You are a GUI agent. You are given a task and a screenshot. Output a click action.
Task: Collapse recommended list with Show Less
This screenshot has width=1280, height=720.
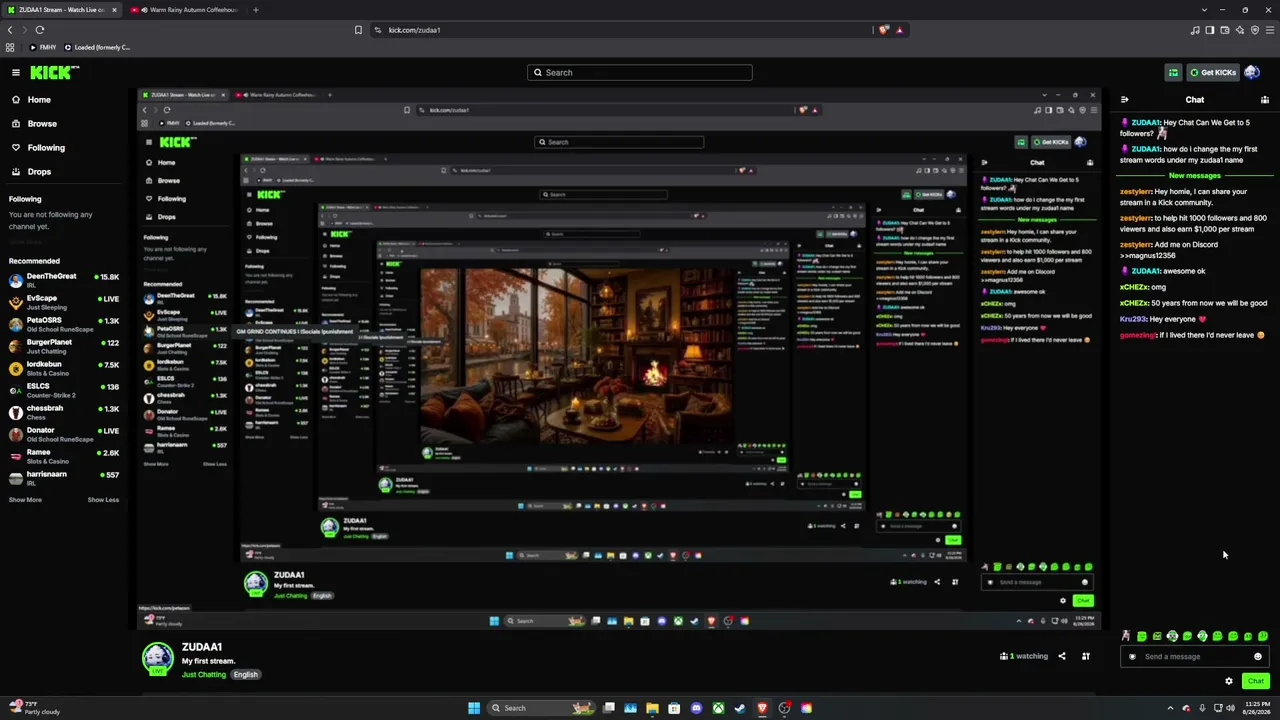pos(103,500)
